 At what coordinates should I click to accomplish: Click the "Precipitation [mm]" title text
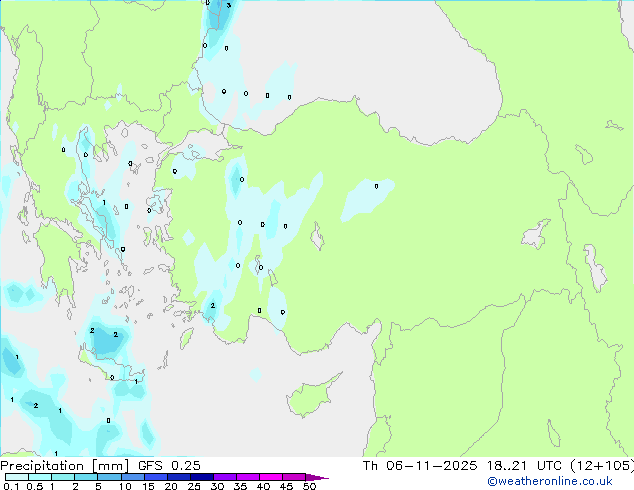(65, 466)
